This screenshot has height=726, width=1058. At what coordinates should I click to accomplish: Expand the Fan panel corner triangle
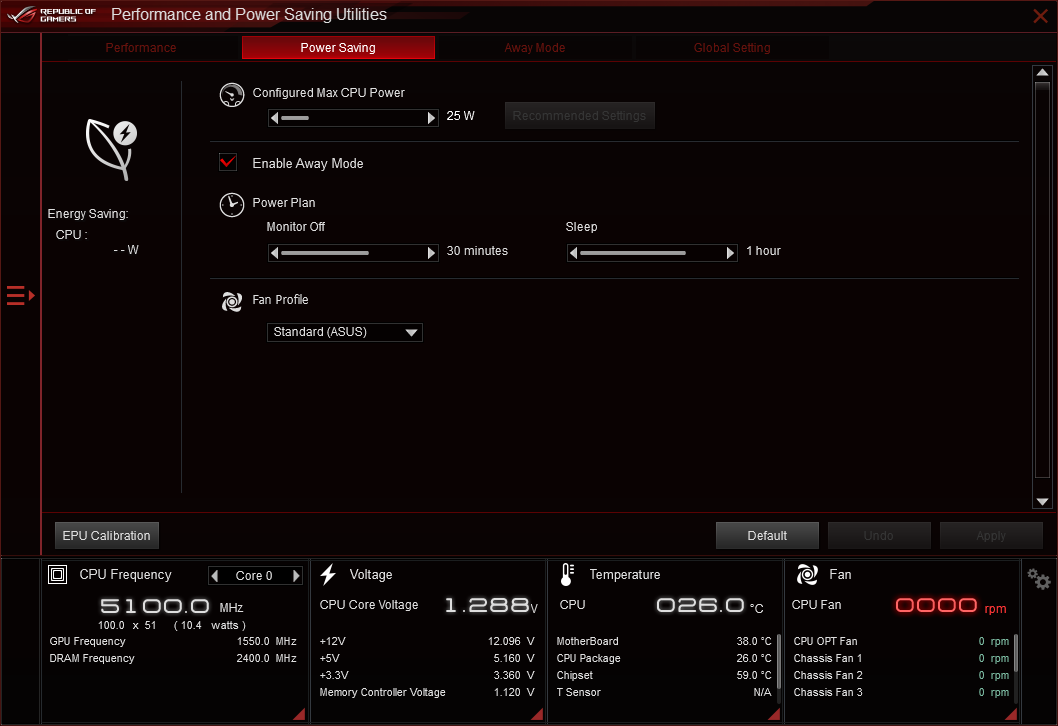pos(1011,714)
